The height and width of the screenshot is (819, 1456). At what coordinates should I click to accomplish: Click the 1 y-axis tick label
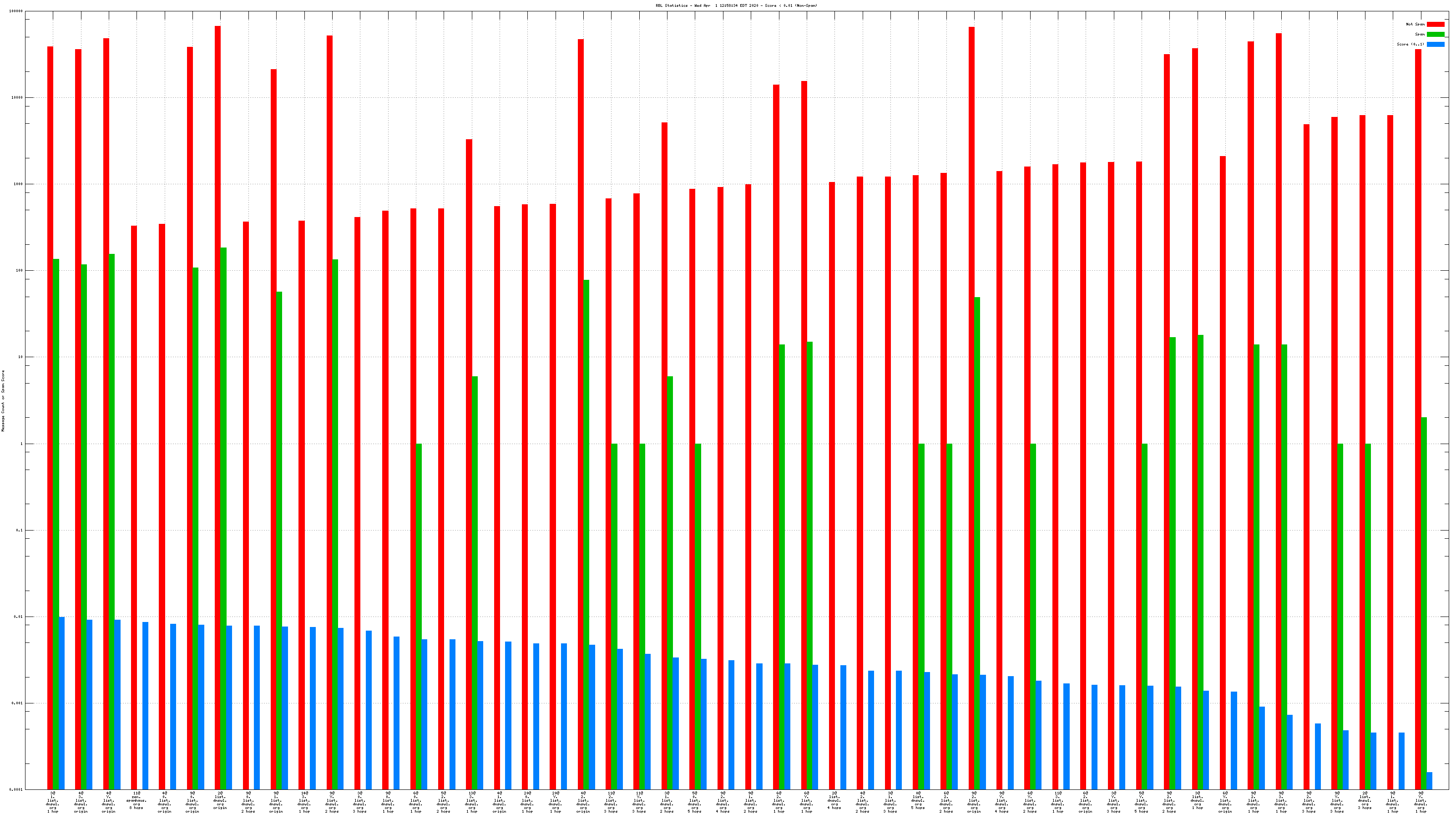(x=21, y=444)
